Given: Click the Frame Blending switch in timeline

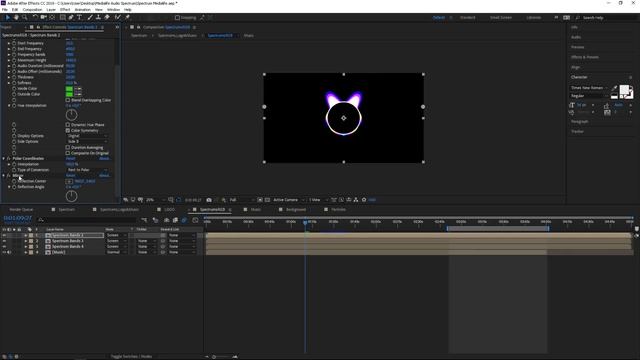Looking at the screenshot, I should [x=175, y=220].
